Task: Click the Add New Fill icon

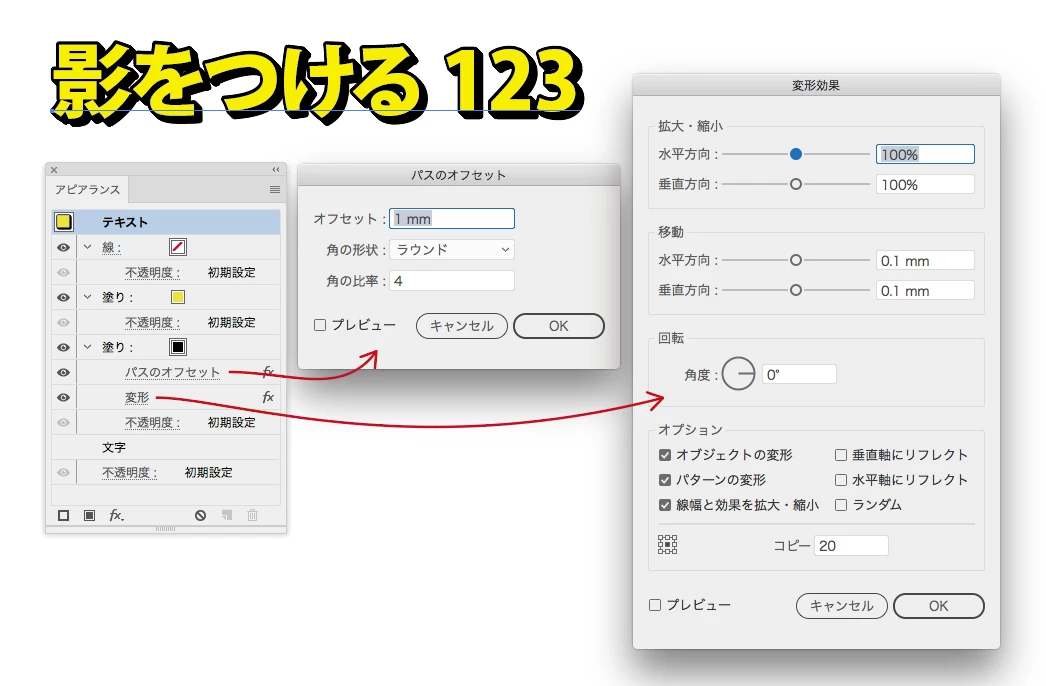Action: tap(89, 515)
